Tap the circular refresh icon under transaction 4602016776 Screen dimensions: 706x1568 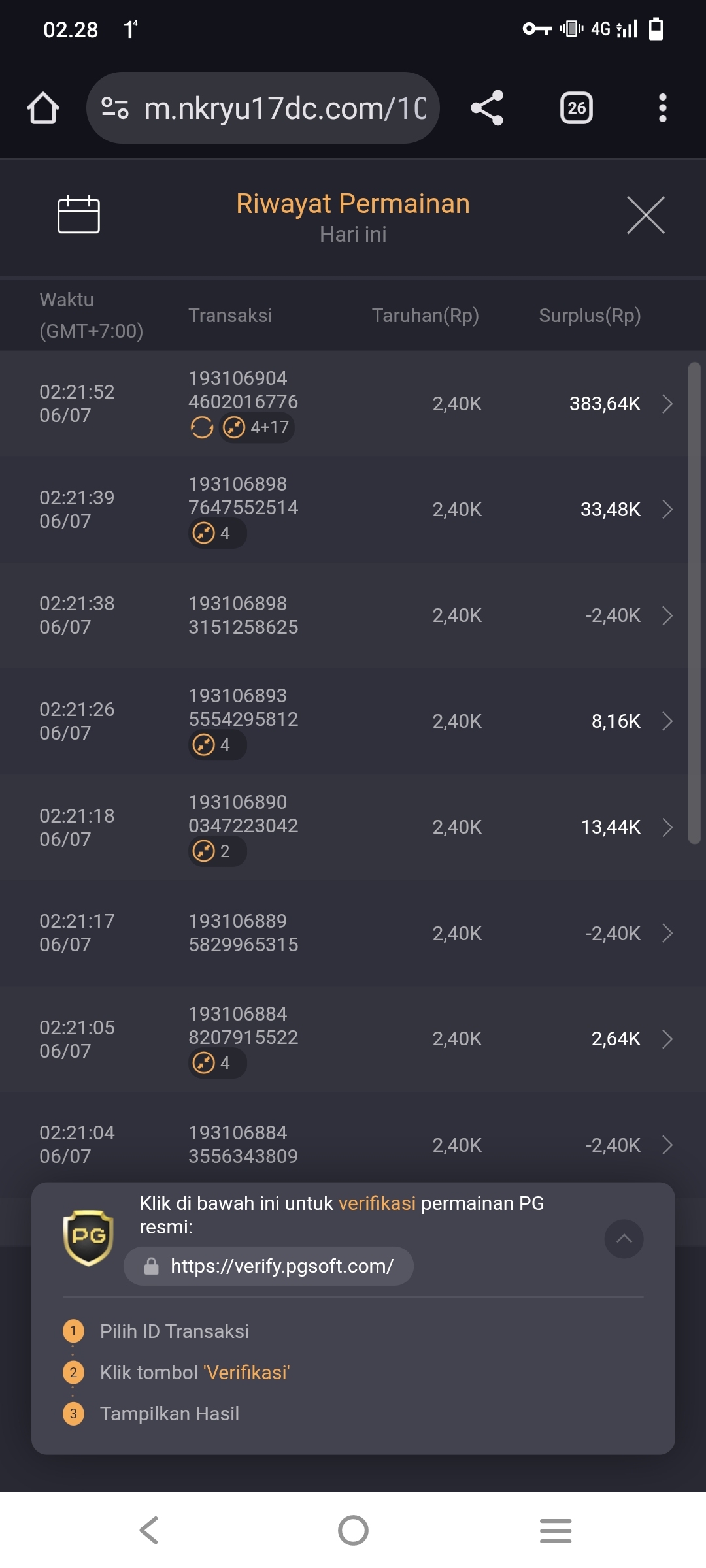coord(202,428)
